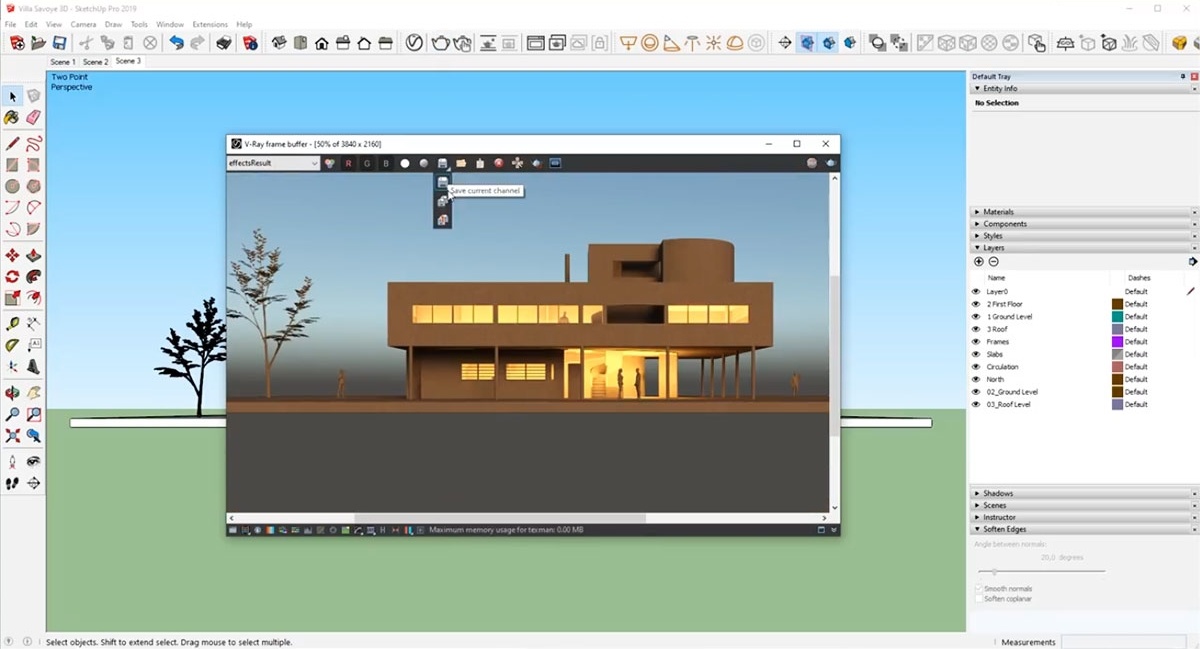Click the Circulation layer color swatch
The width and height of the screenshot is (1200, 649).
coord(1117,367)
